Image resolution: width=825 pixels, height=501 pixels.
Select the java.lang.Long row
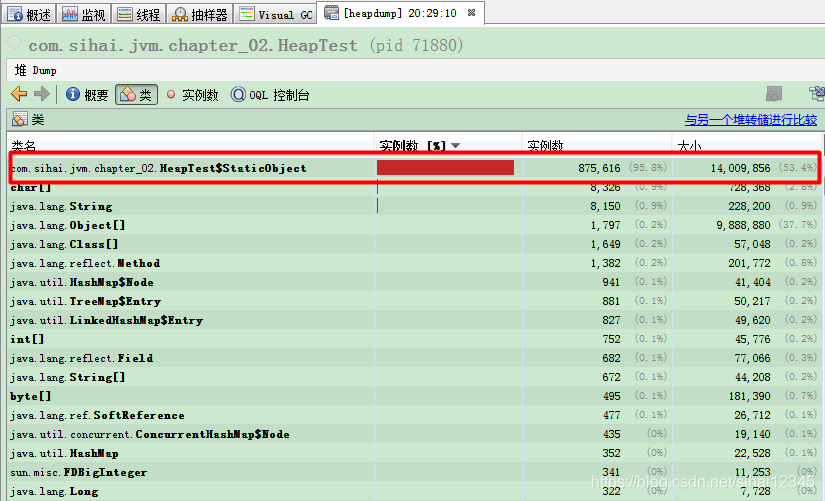click(415, 491)
